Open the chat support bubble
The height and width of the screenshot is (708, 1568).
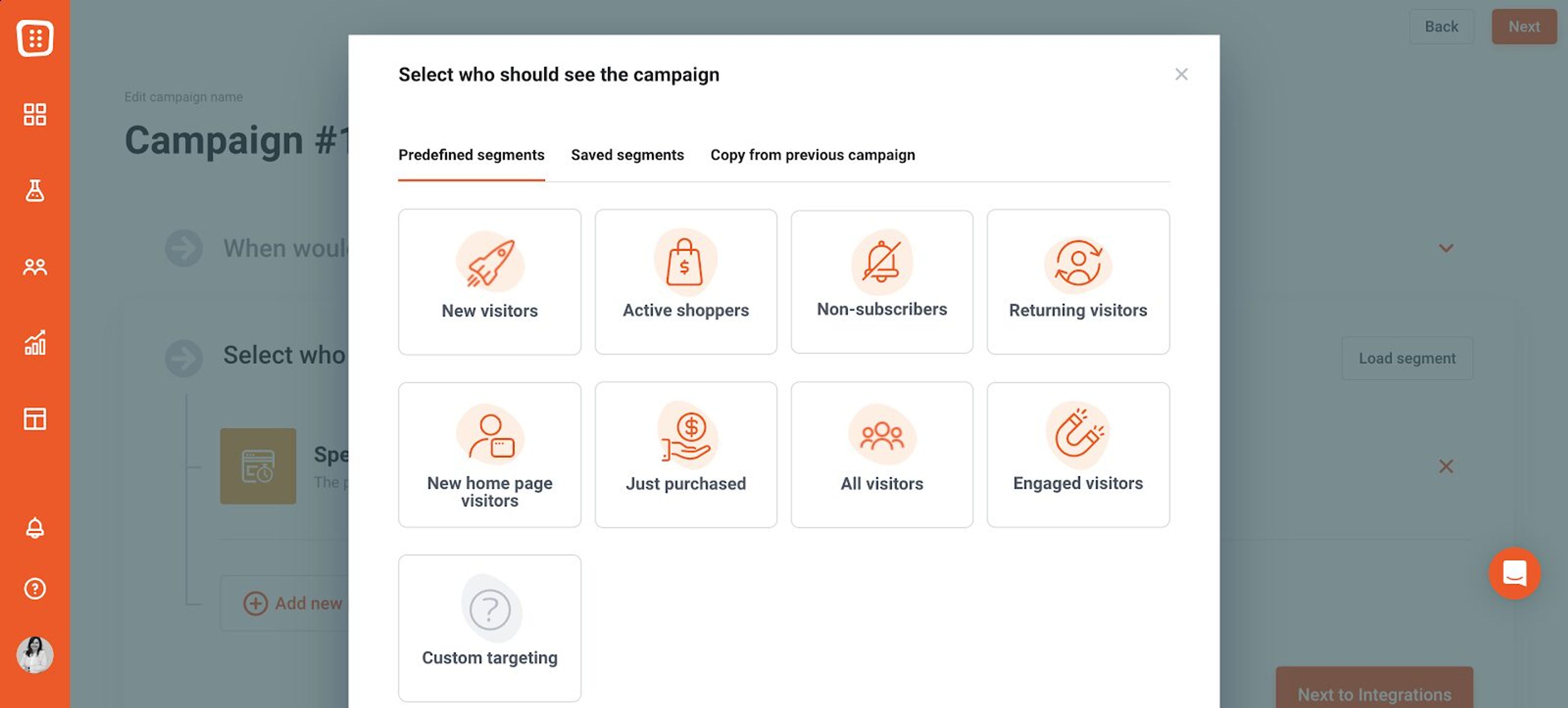[1515, 574]
